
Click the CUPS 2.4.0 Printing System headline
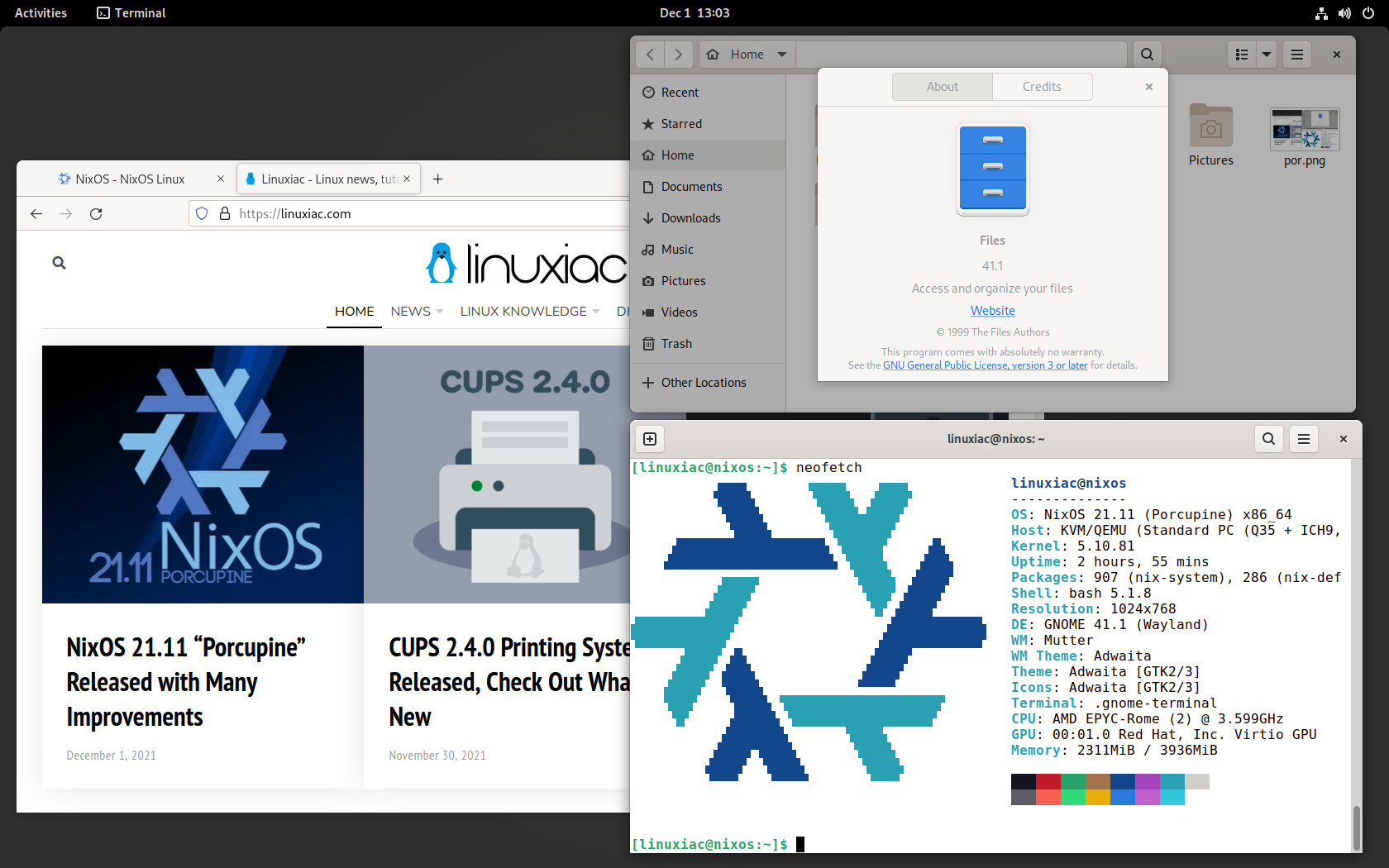point(509,682)
